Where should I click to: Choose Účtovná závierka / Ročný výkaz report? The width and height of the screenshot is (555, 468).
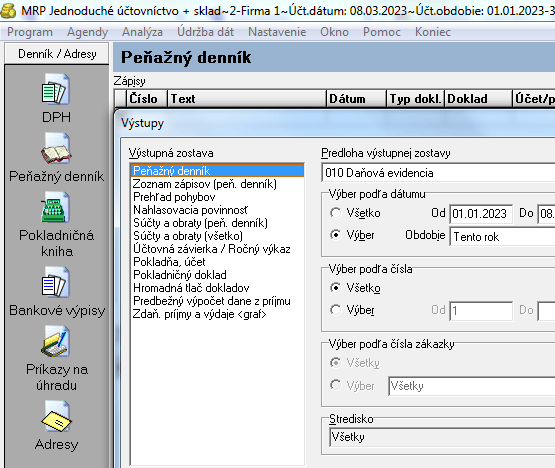coord(212,249)
